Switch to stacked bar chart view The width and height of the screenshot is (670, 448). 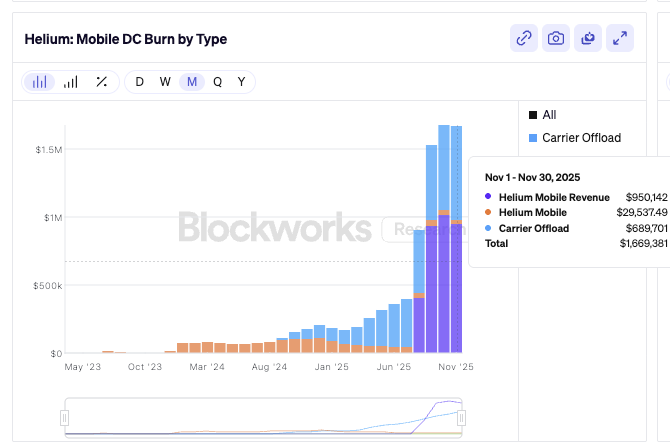point(40,82)
